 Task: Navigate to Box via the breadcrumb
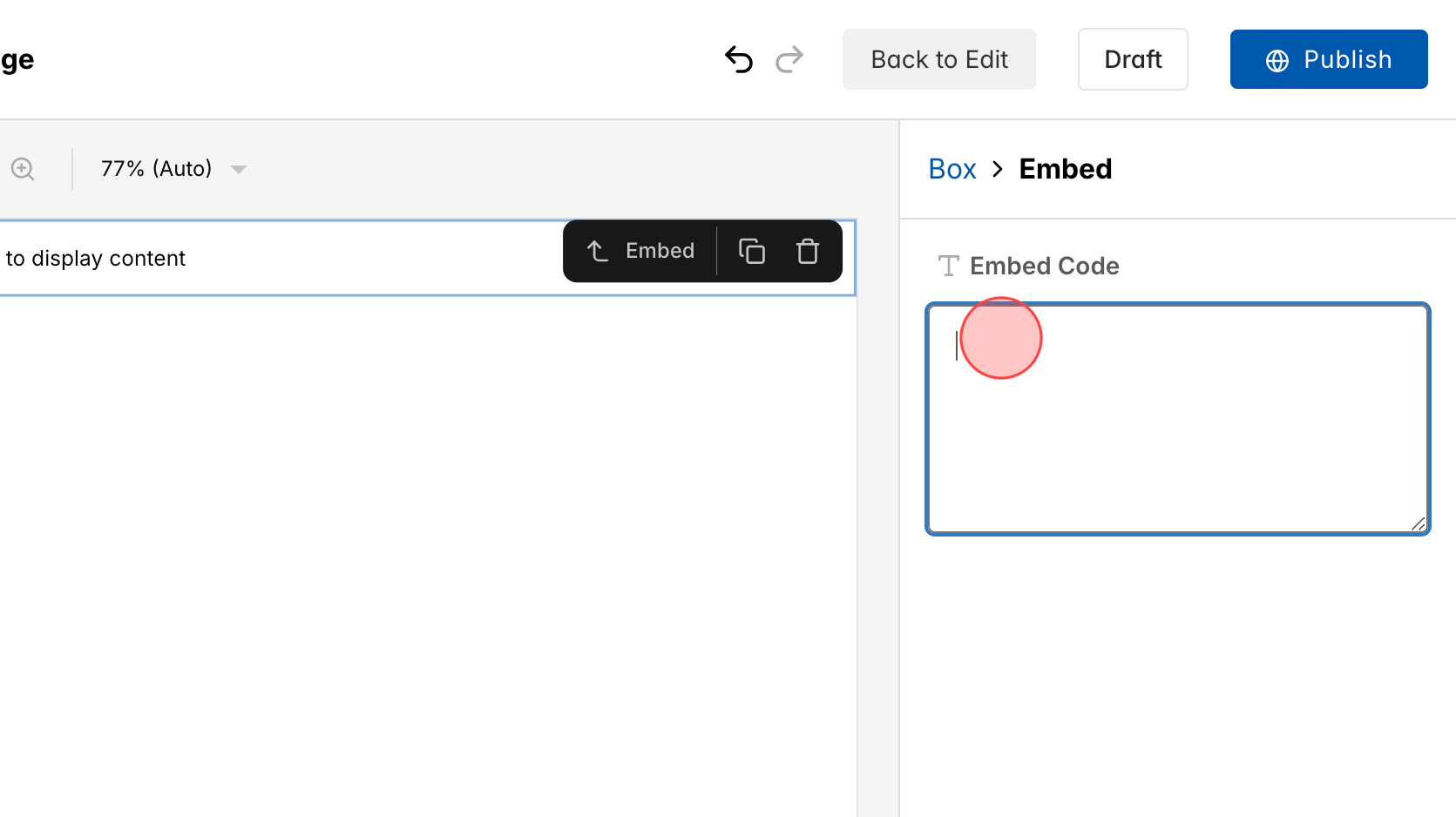[951, 168]
